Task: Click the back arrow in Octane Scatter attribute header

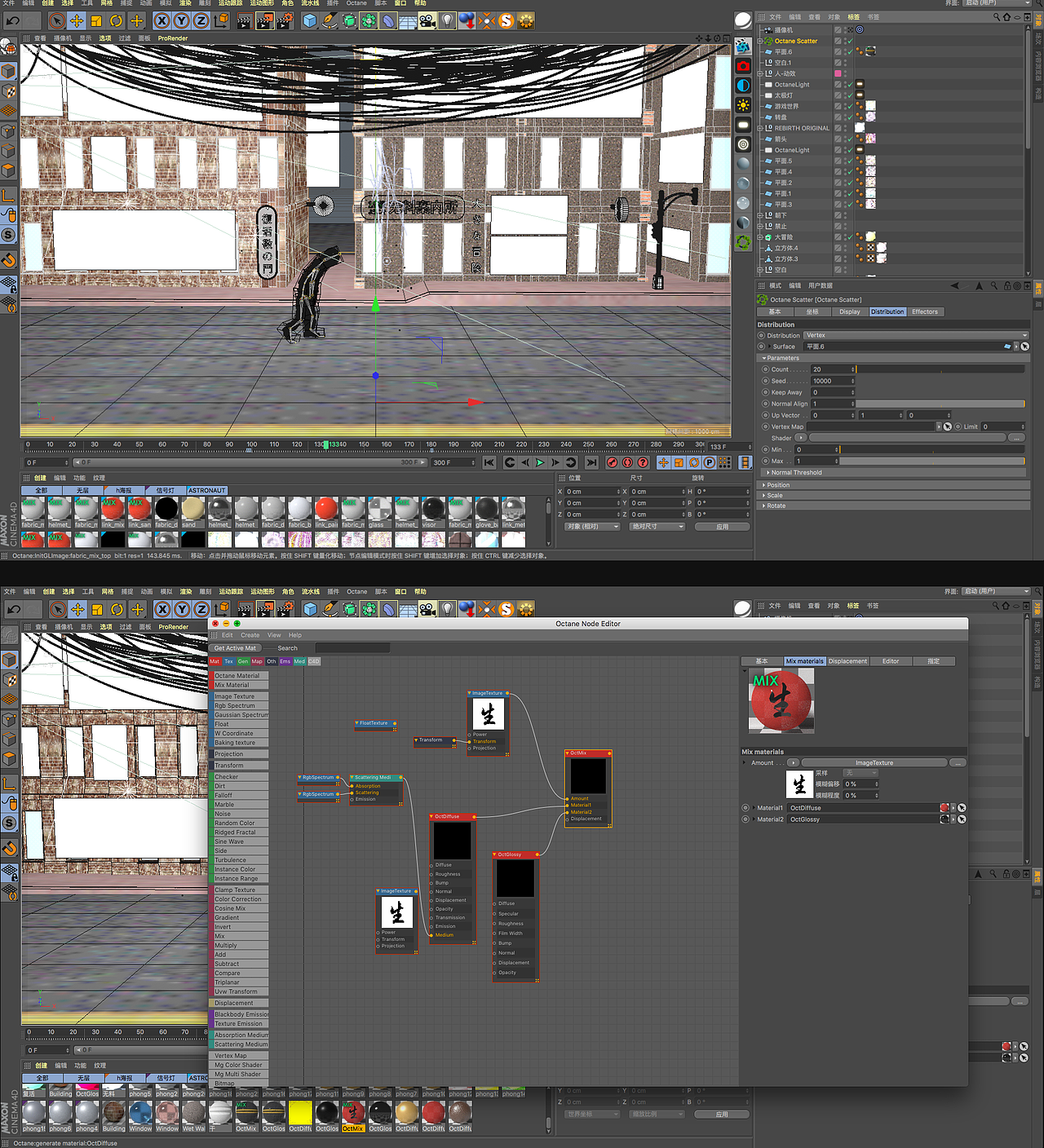Action: tap(954, 285)
